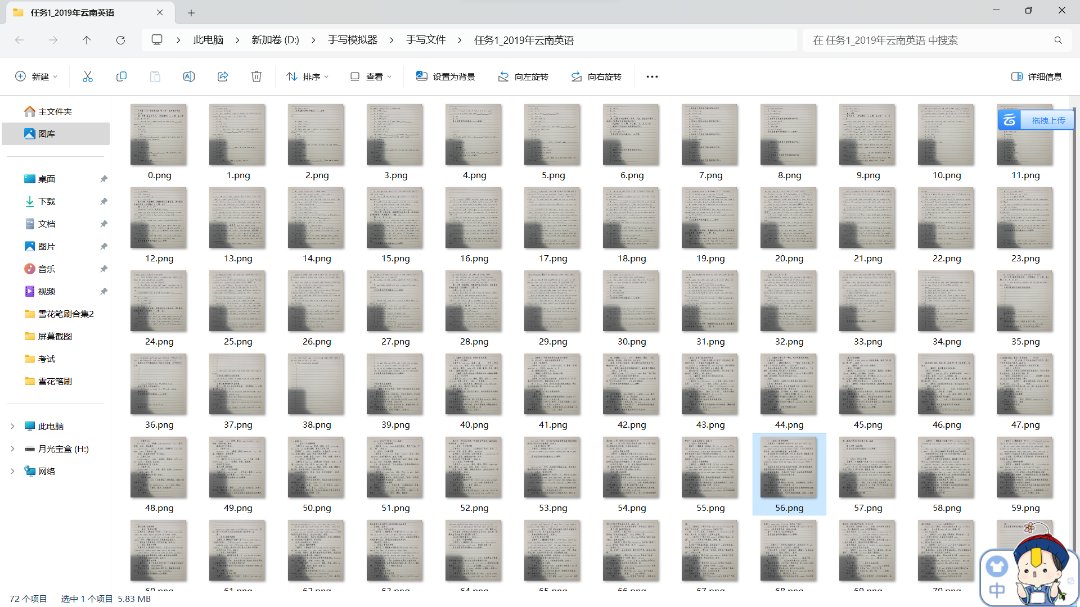1080x607 pixels.
Task: Open a new tab with plus button
Action: [191, 12]
